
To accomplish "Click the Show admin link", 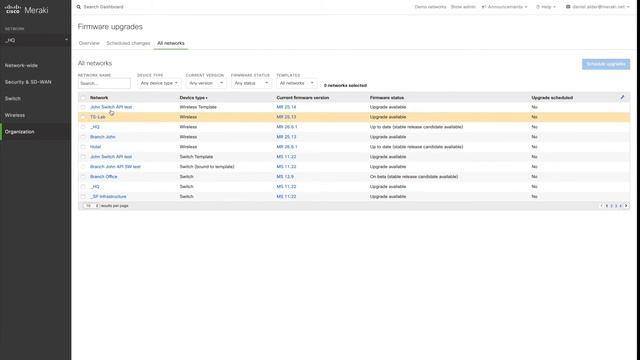I will pyautogui.click(x=463, y=7).
